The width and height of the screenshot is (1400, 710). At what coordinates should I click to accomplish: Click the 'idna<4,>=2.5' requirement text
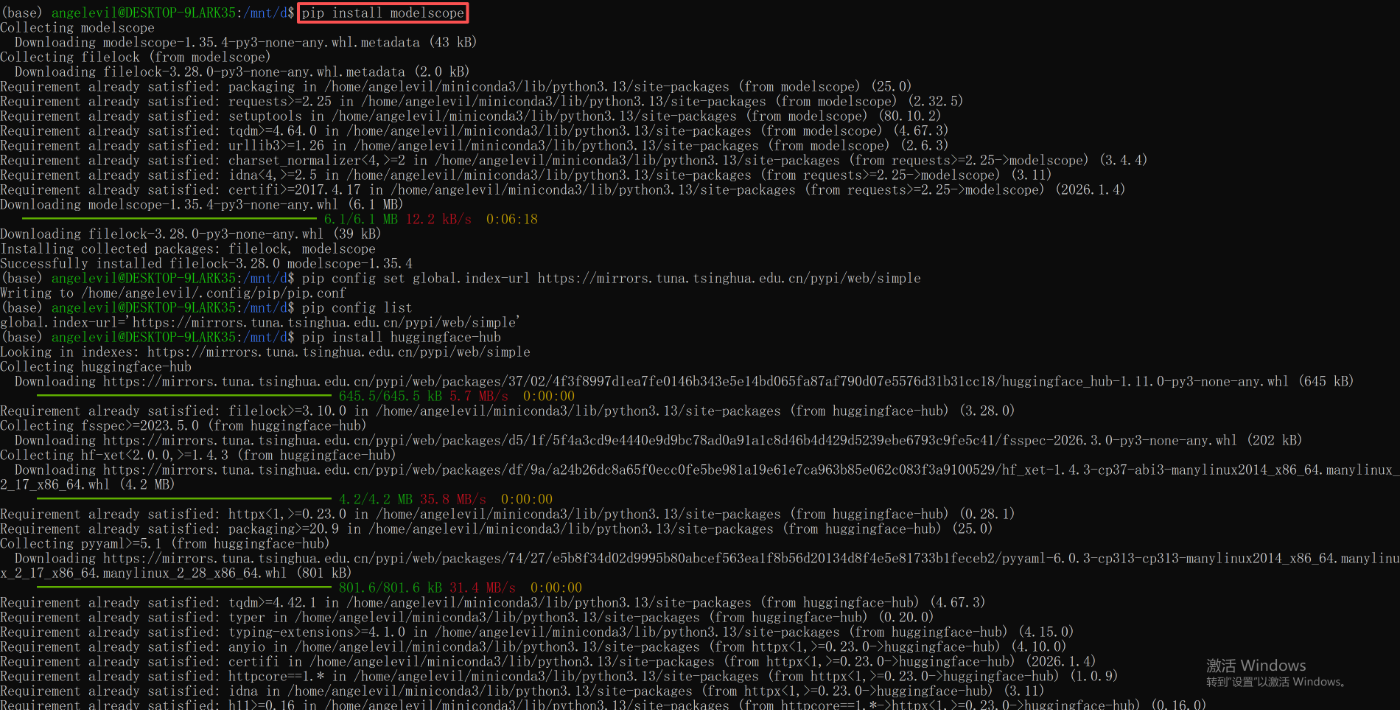click(x=272, y=175)
